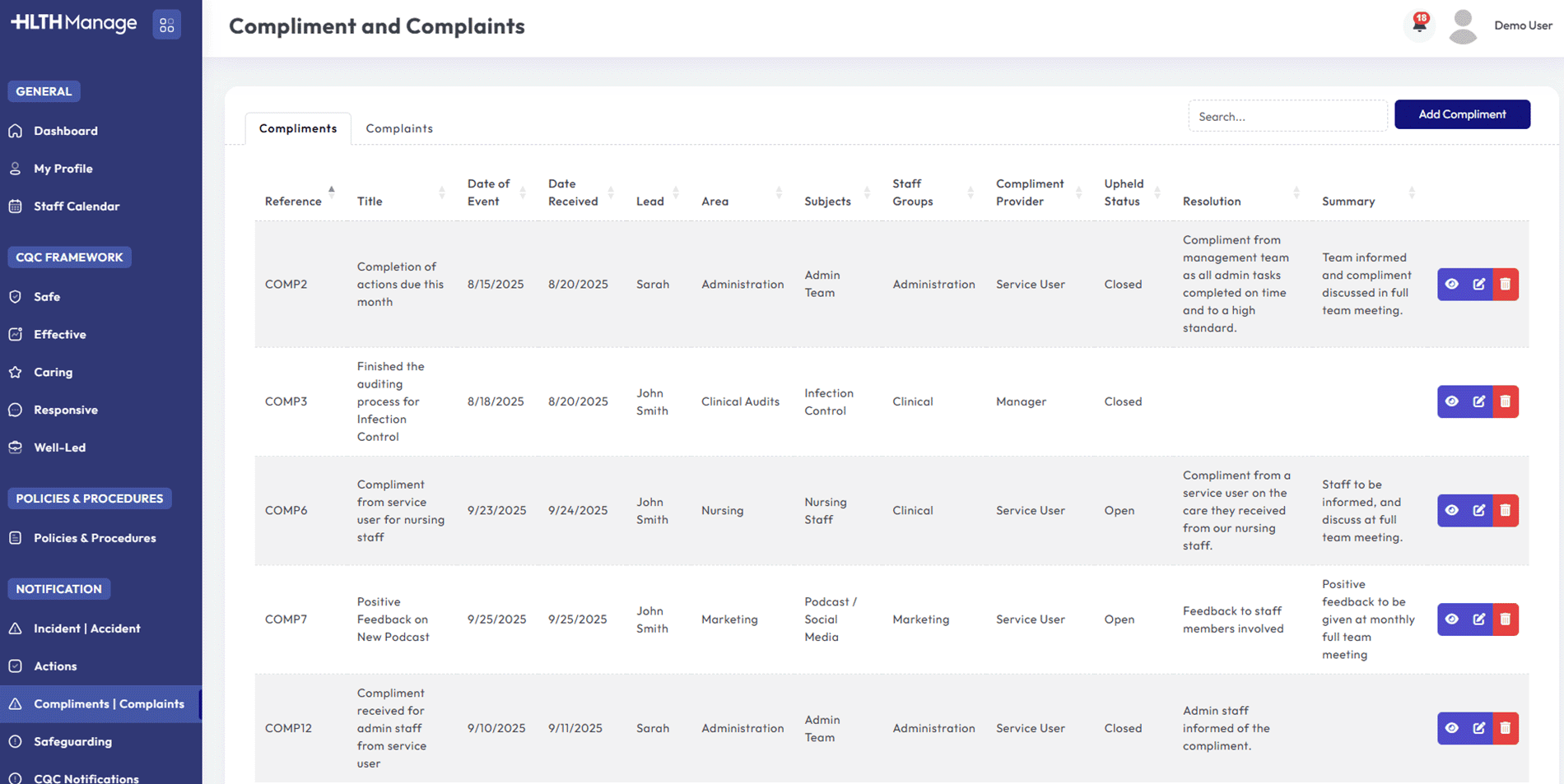This screenshot has height=784, width=1564.
Task: Toggle the sidebar grid menu icon
Action: [x=166, y=26]
